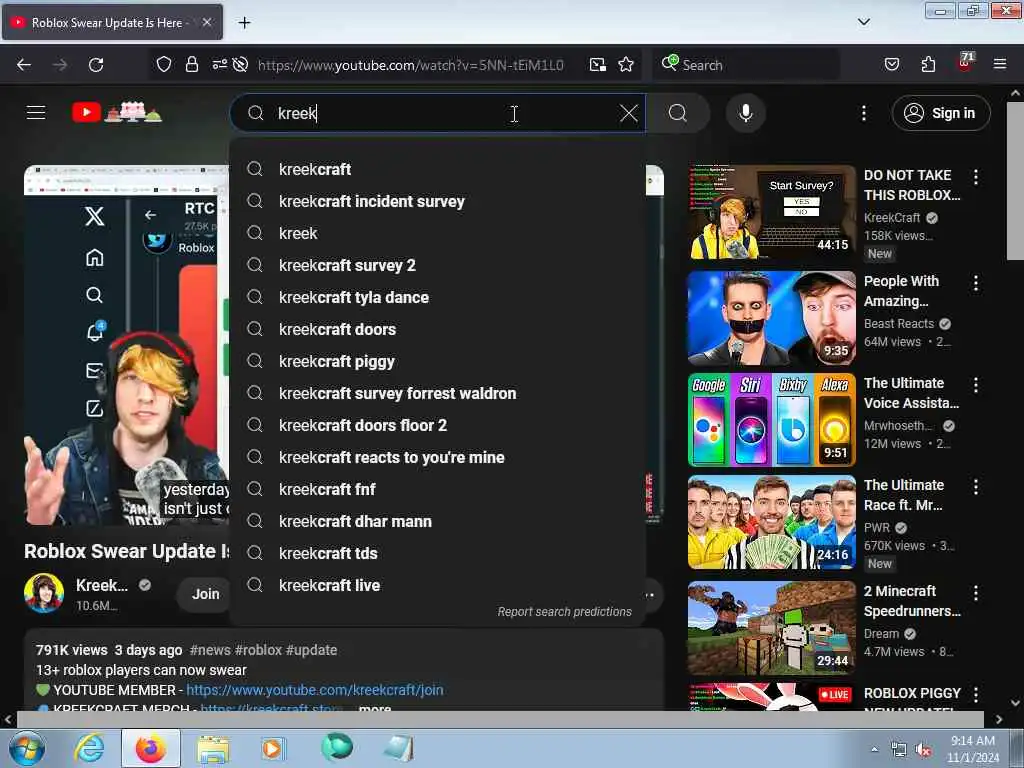Open the Windows Start button
Image resolution: width=1024 pixels, height=768 pixels.
26,748
